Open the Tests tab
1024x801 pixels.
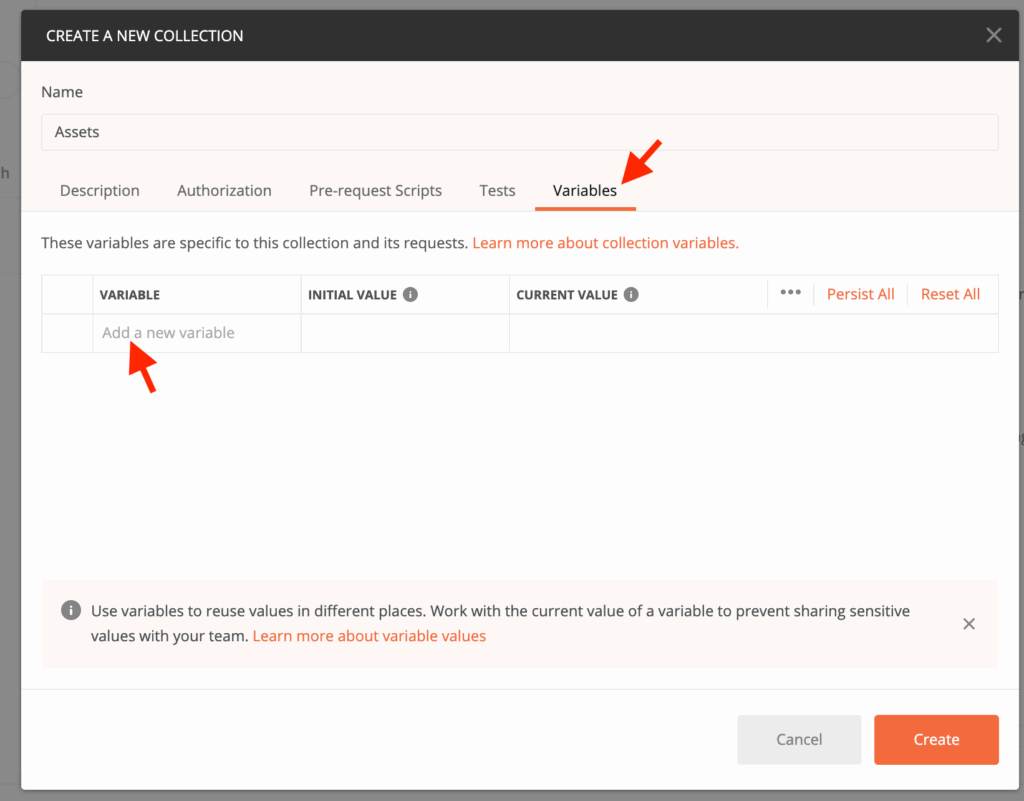497,190
